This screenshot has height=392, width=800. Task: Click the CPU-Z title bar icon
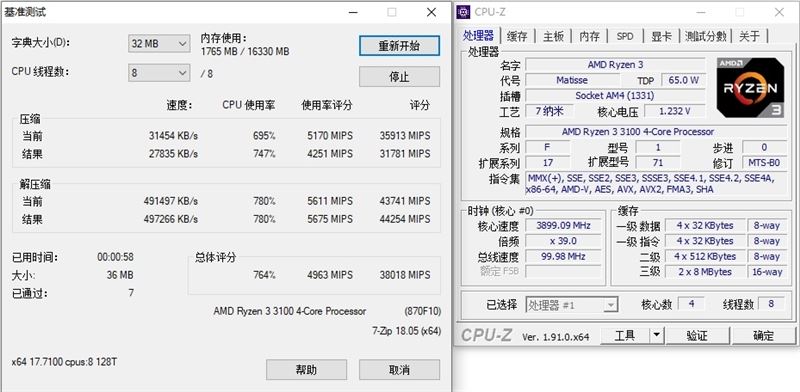coord(463,12)
